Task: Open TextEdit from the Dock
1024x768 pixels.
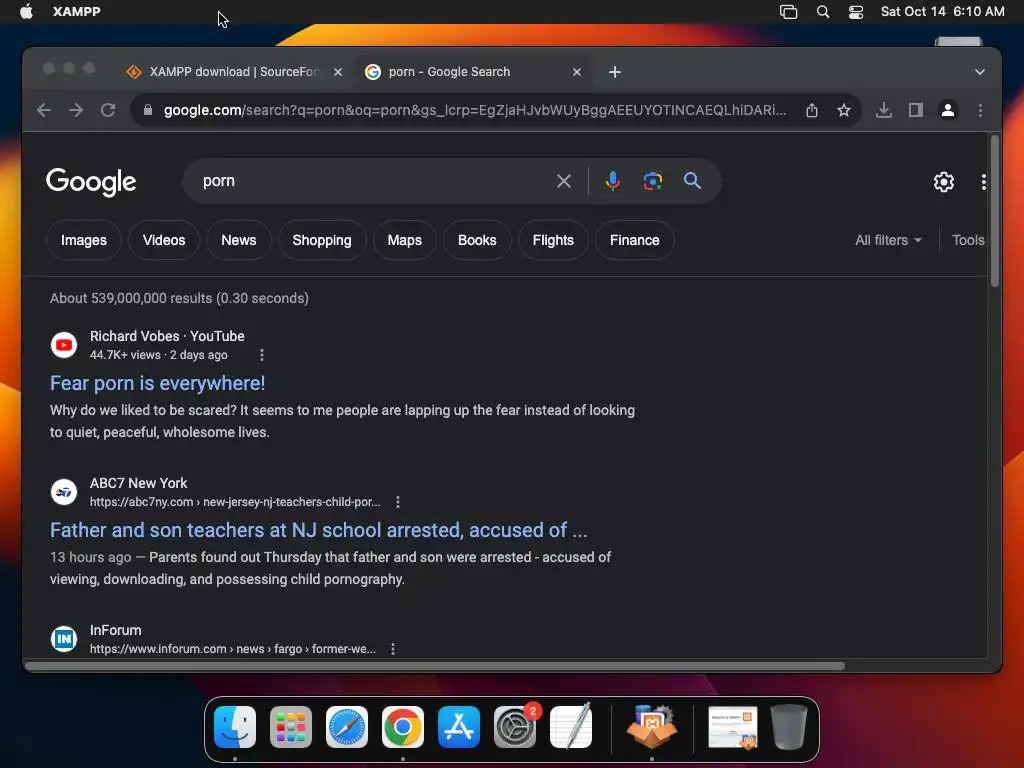Action: pos(571,727)
